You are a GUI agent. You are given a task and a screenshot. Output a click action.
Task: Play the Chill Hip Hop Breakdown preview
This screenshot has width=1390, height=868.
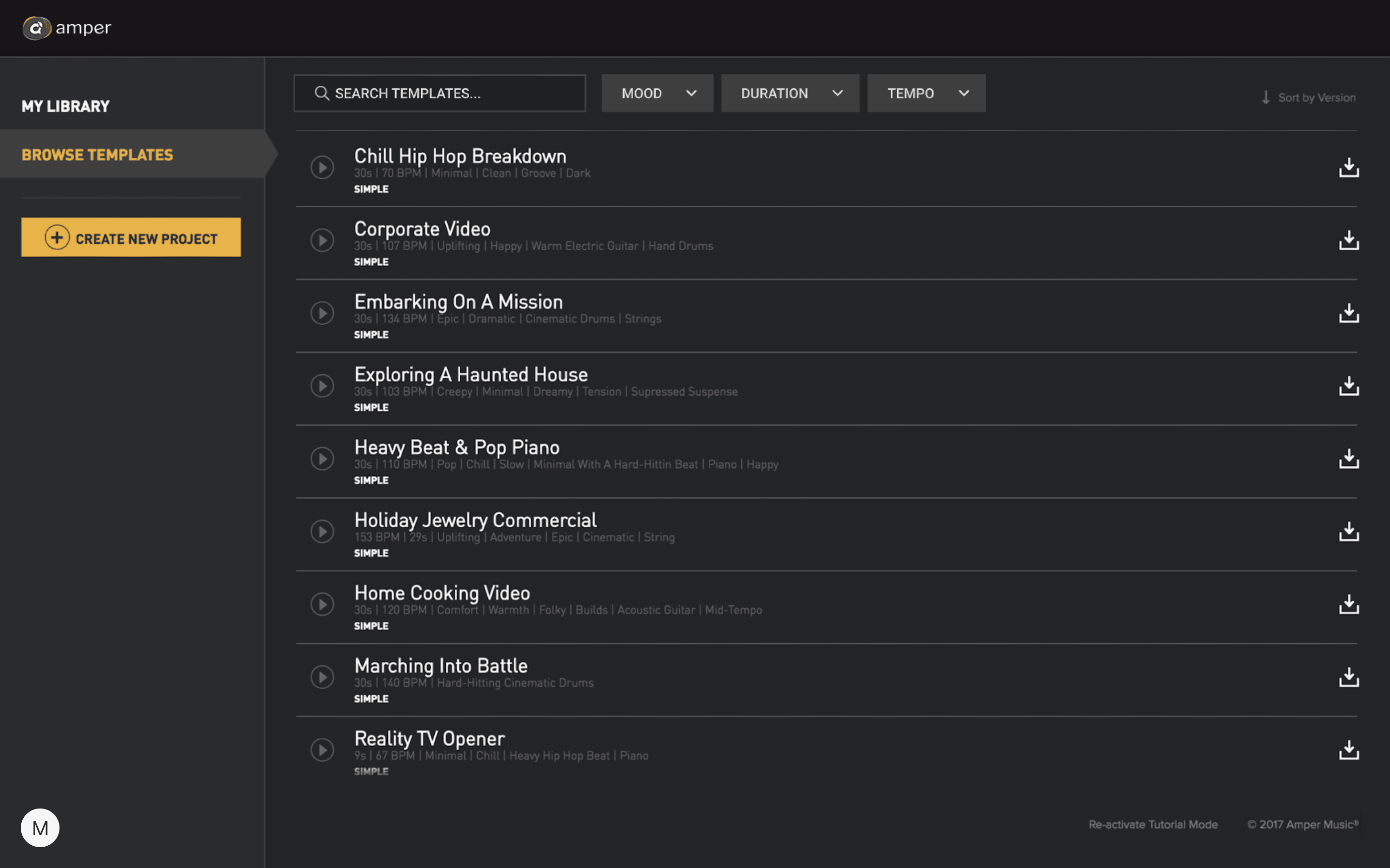click(322, 167)
